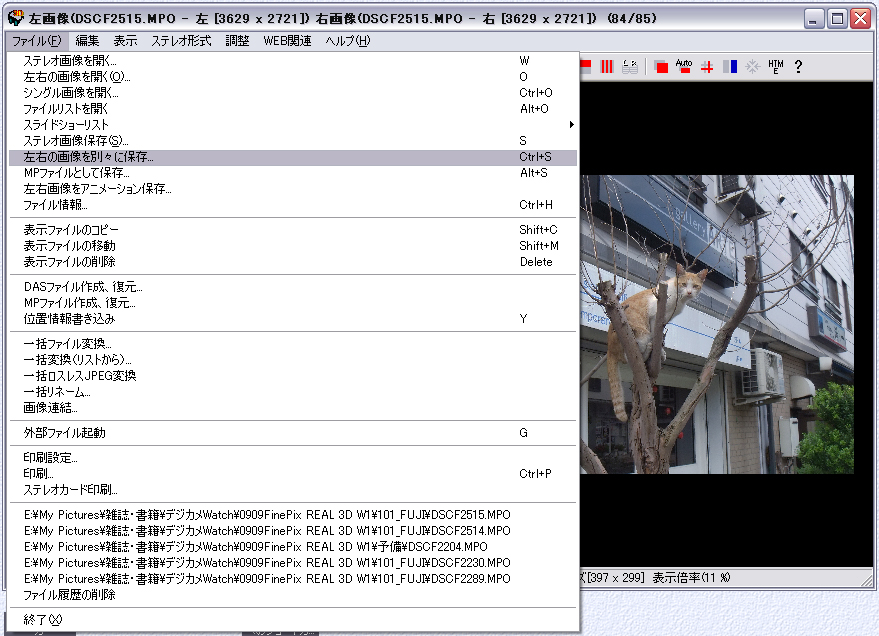Click the HTML output toolbar icon
879x636 pixels.
775,65
